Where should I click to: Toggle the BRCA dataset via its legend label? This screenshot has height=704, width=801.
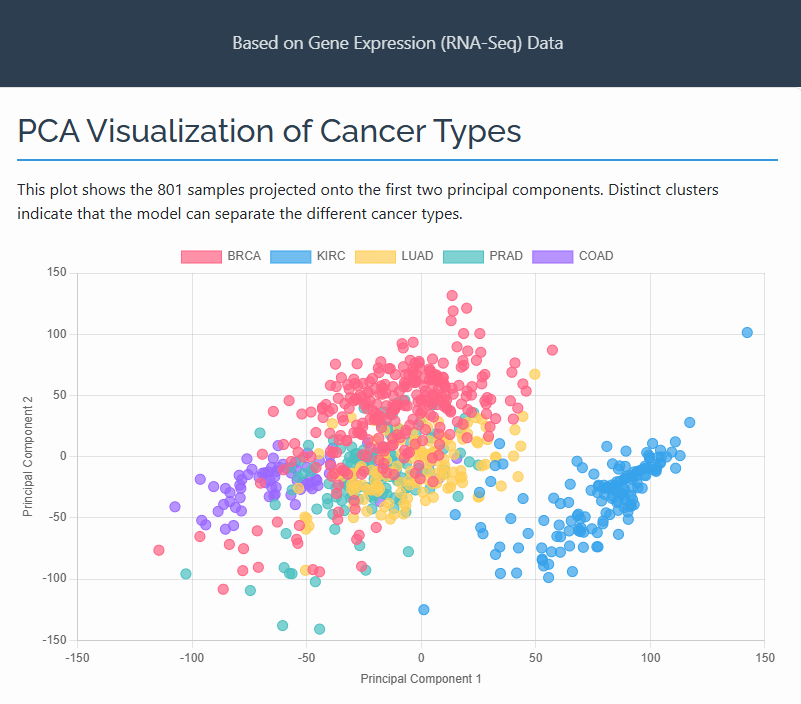click(x=243, y=256)
